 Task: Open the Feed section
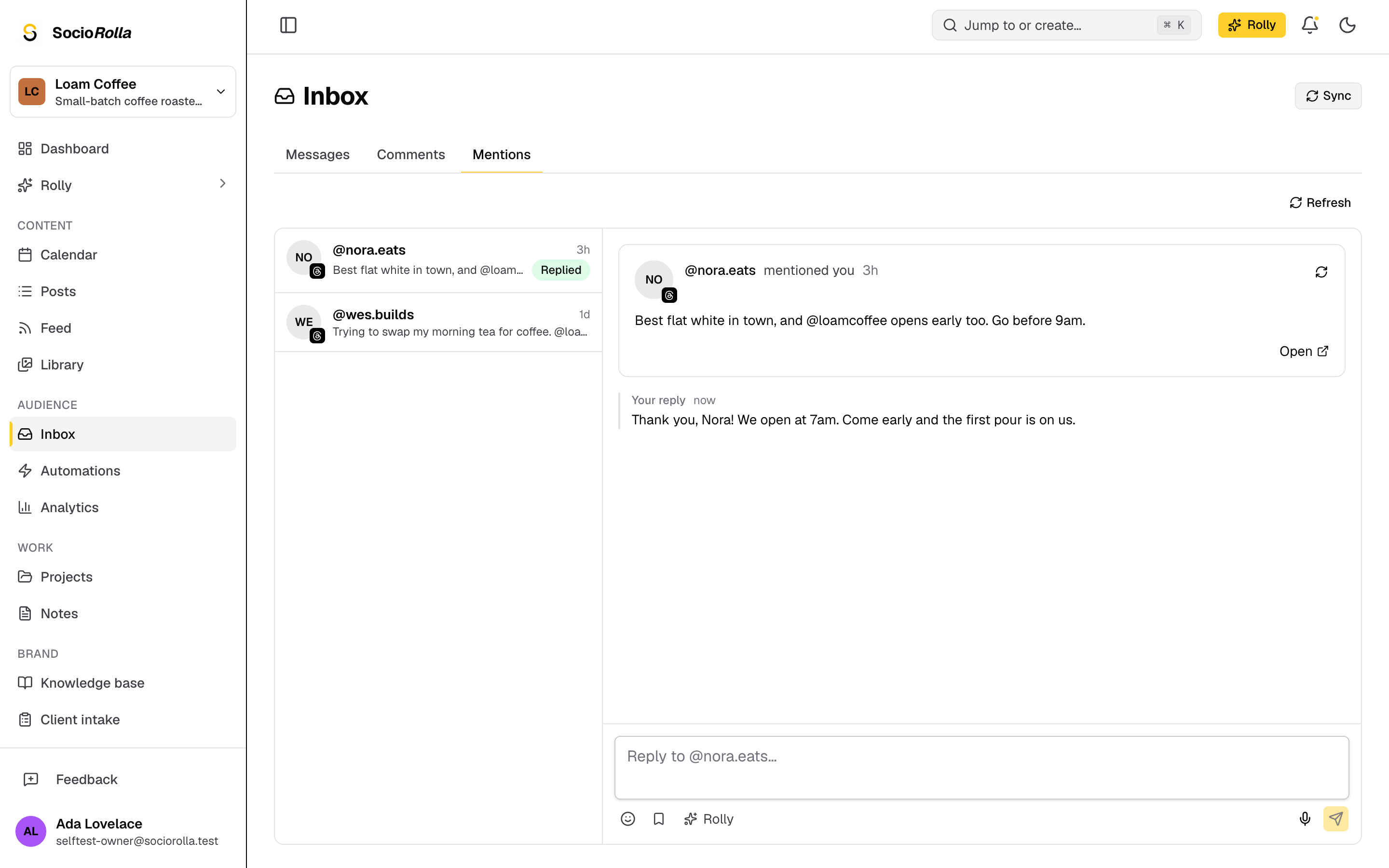click(123, 328)
